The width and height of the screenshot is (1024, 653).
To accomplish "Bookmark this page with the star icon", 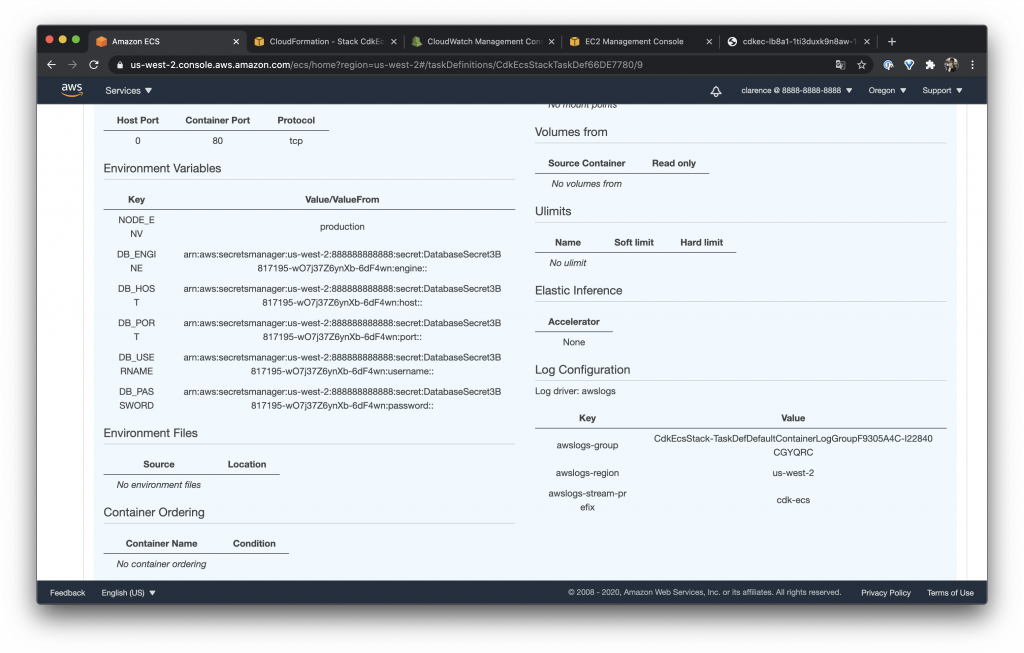I will [861, 65].
